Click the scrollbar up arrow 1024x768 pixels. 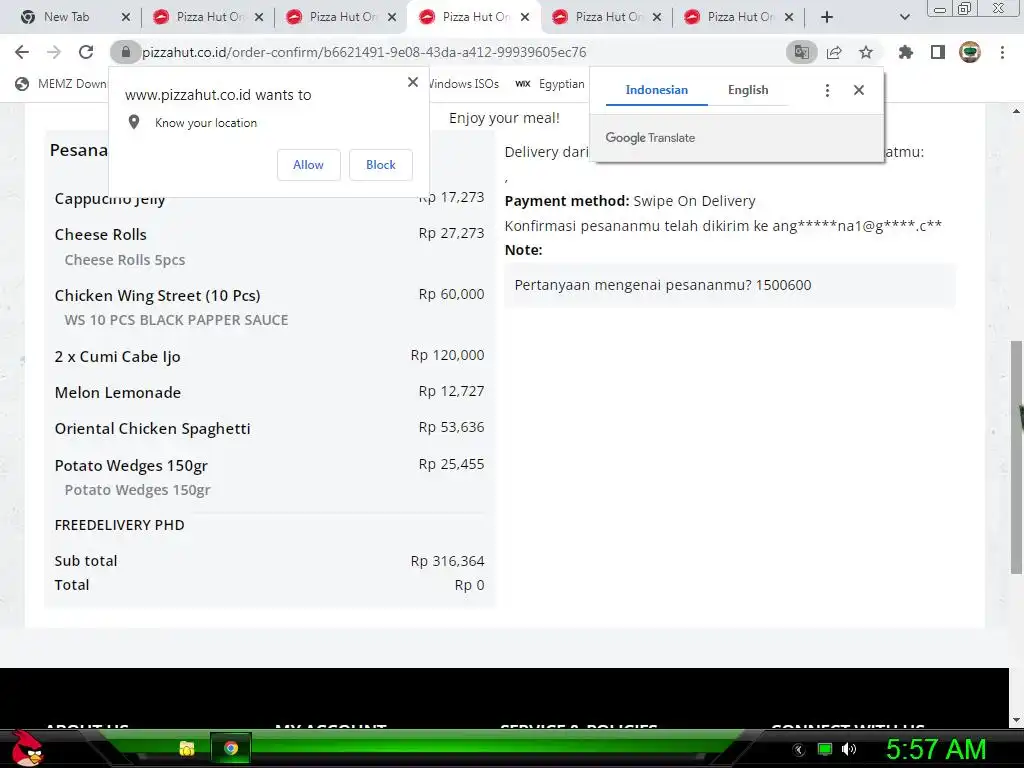click(x=1016, y=112)
